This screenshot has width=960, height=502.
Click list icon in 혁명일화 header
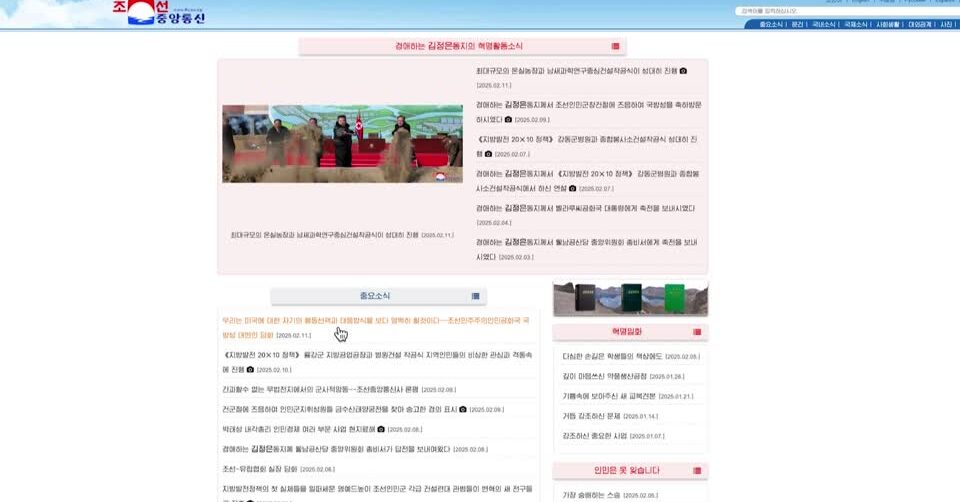pyautogui.click(x=697, y=332)
